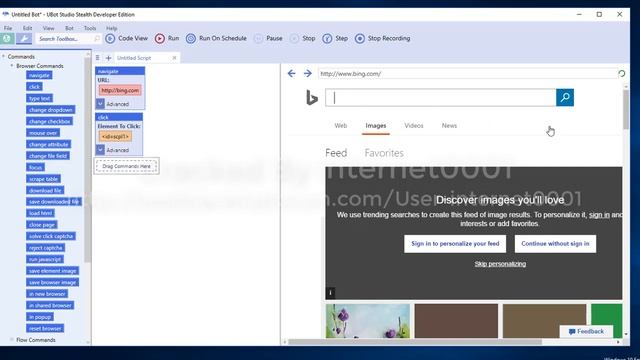
Task: Click the Pause button
Action: tap(268, 38)
